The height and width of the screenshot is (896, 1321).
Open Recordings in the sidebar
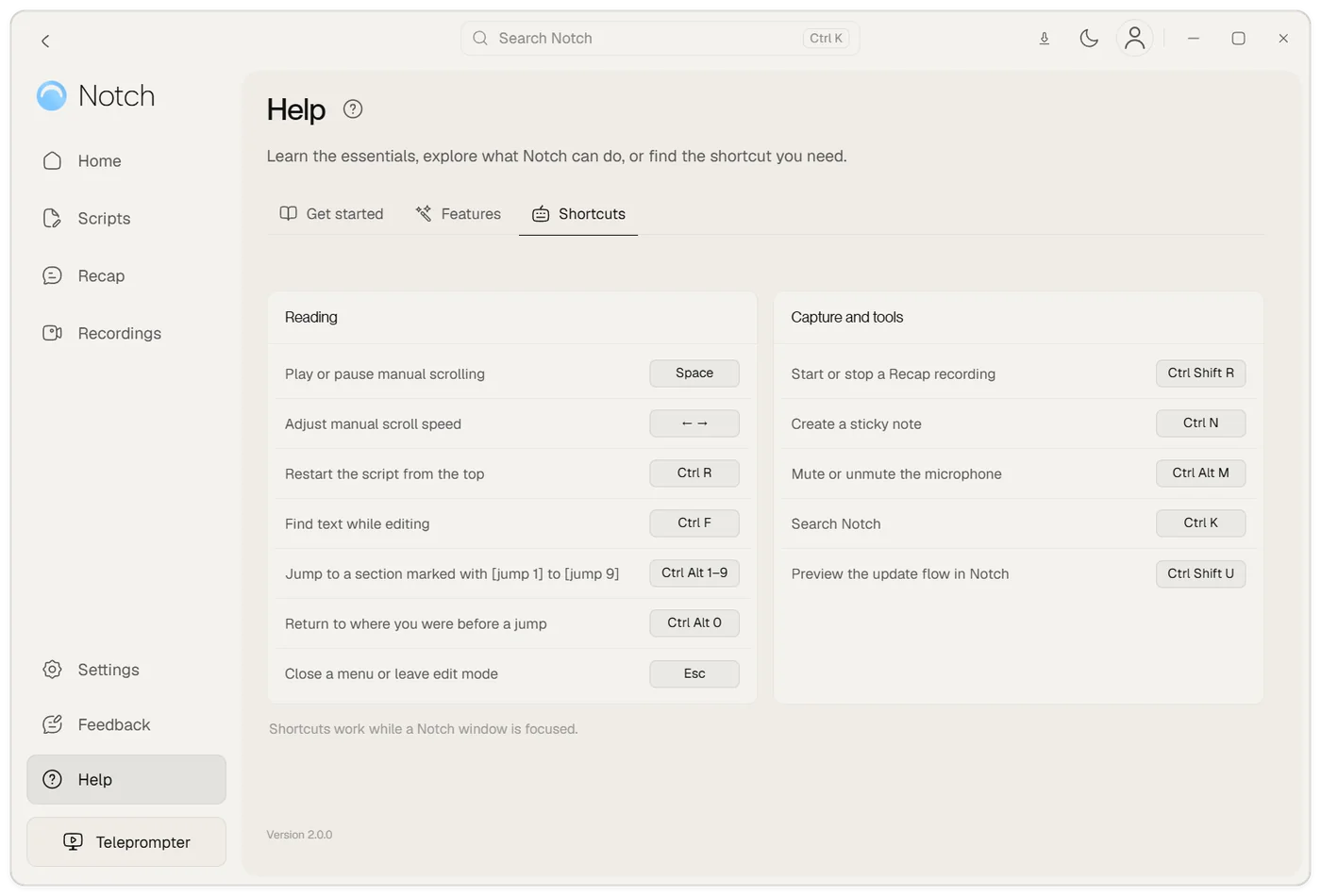pos(126,334)
